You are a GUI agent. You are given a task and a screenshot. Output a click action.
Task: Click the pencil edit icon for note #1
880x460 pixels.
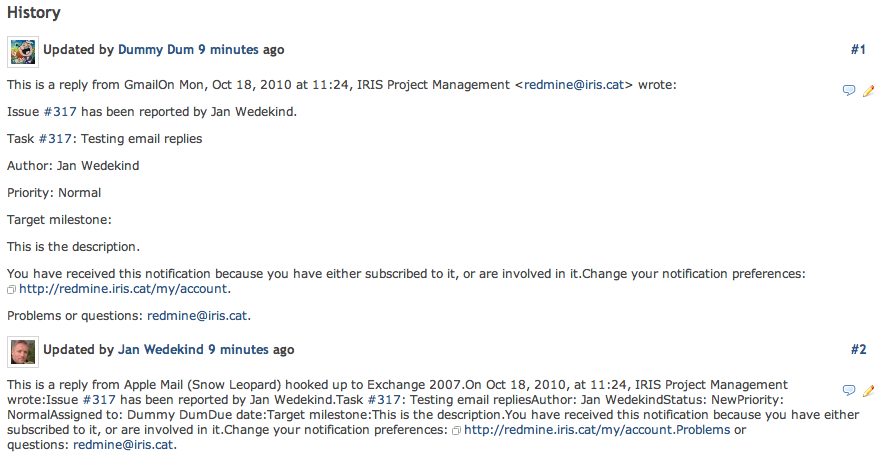[868, 90]
